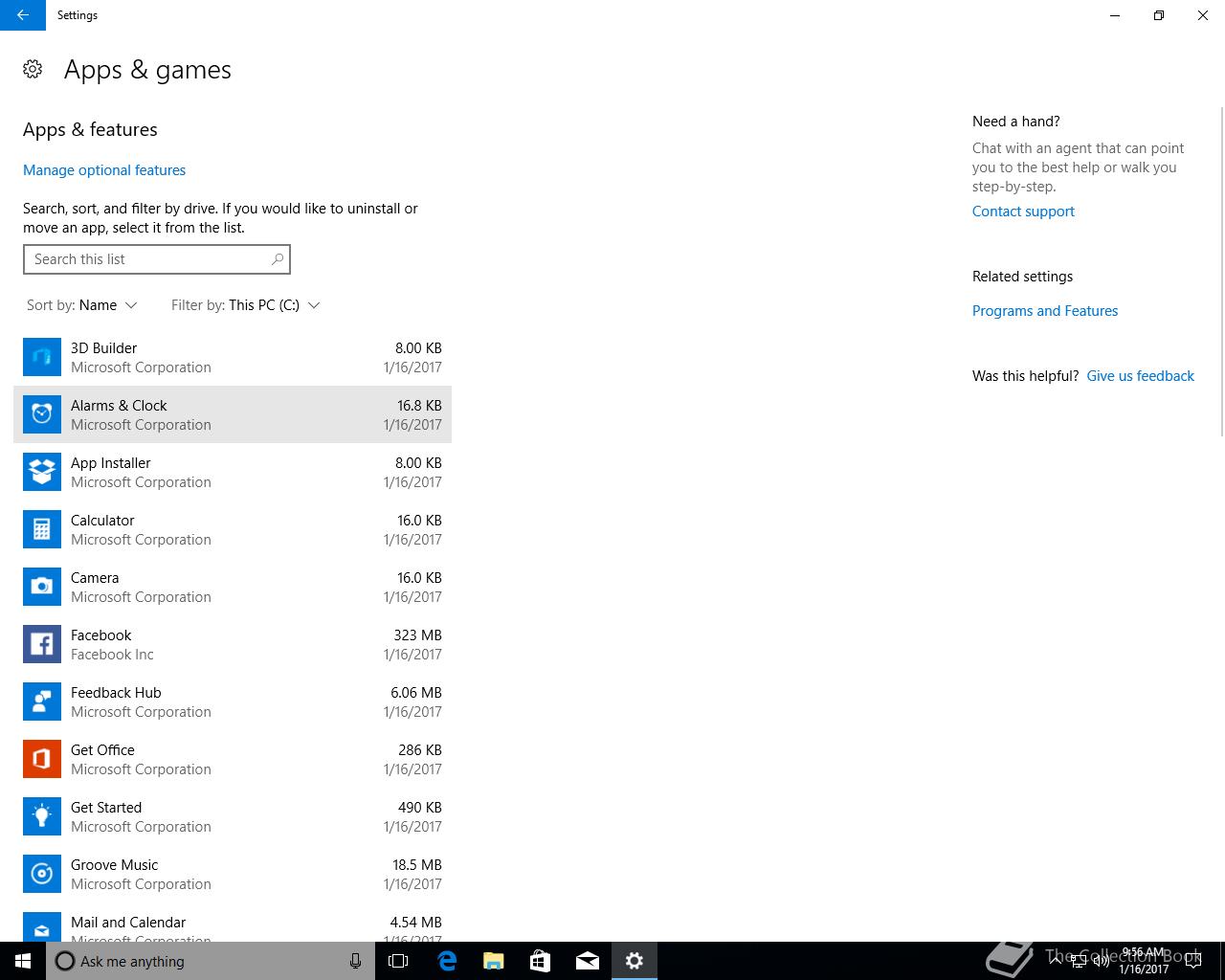Image resolution: width=1225 pixels, height=980 pixels.
Task: Select the Camera list entry name
Action: pyautogui.click(x=95, y=578)
